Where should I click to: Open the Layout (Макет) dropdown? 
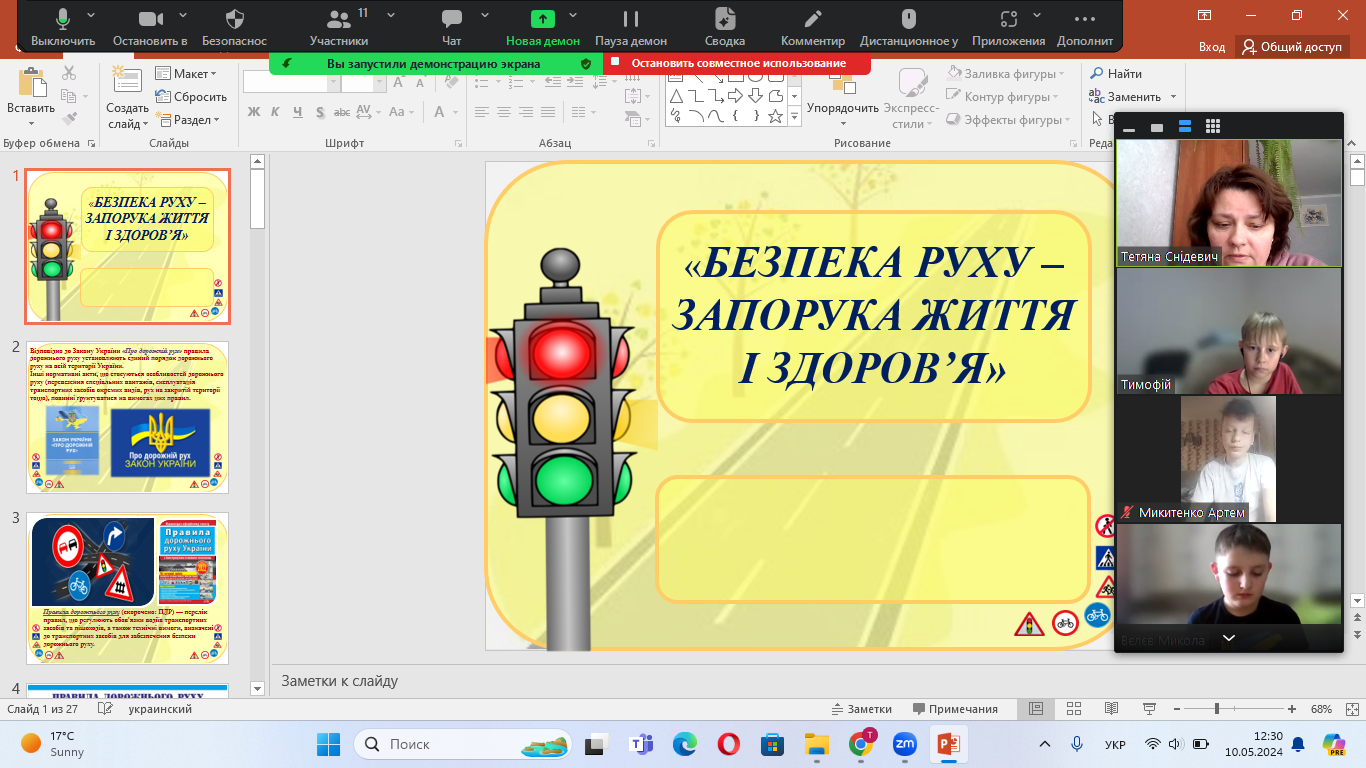(x=187, y=74)
